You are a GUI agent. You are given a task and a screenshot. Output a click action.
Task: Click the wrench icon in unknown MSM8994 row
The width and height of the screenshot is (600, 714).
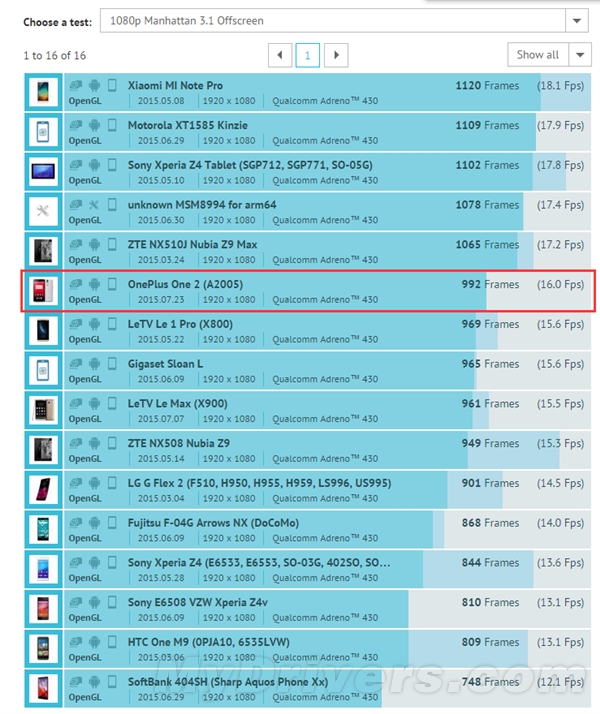pos(94,205)
